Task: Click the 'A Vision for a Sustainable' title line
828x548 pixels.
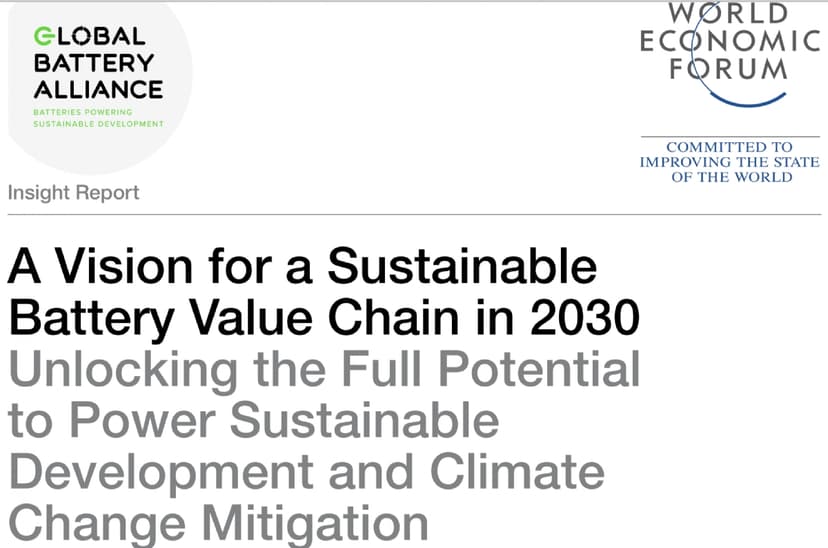Action: pos(302,268)
